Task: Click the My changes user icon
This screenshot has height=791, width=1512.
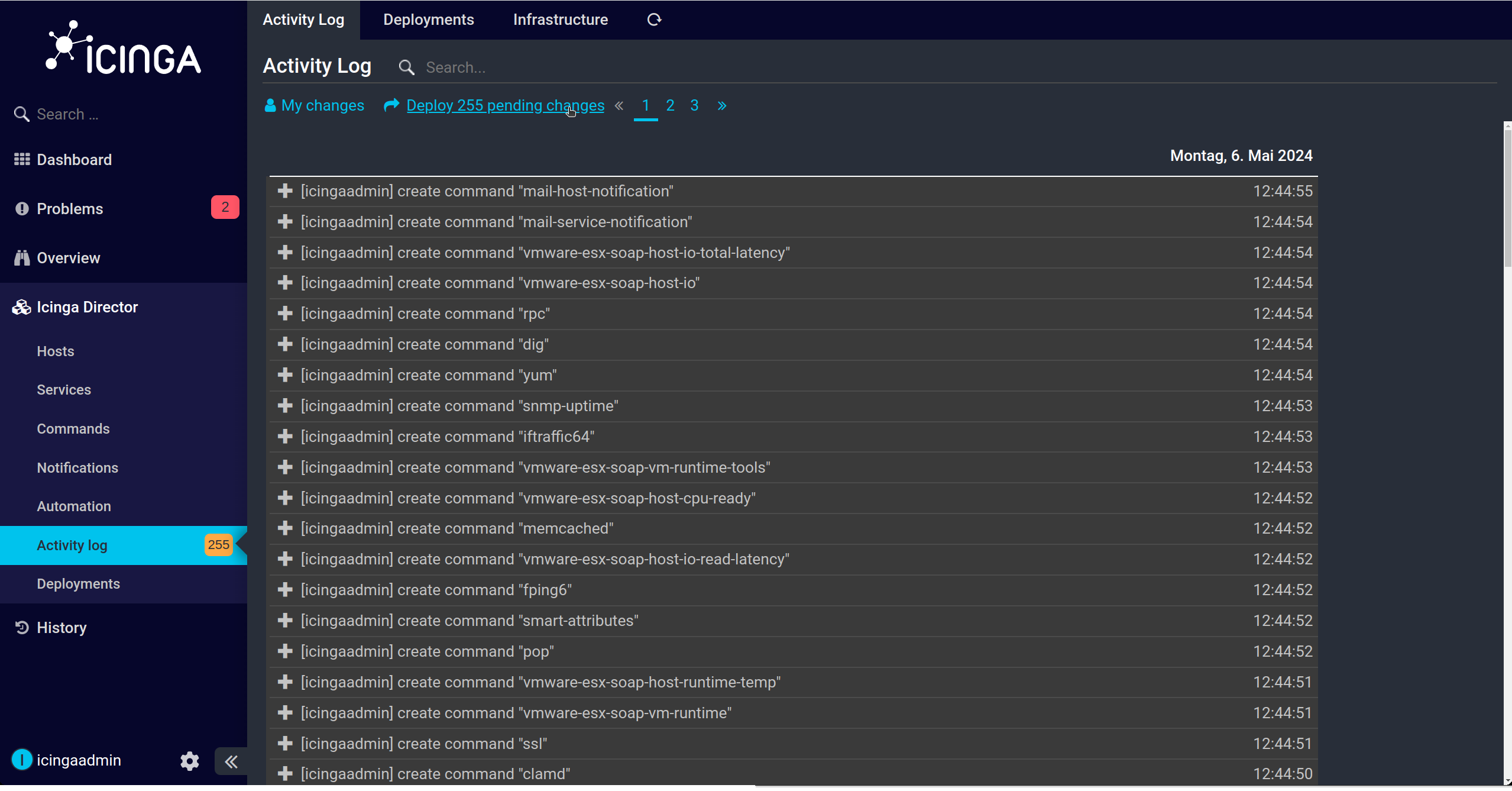Action: tap(270, 105)
